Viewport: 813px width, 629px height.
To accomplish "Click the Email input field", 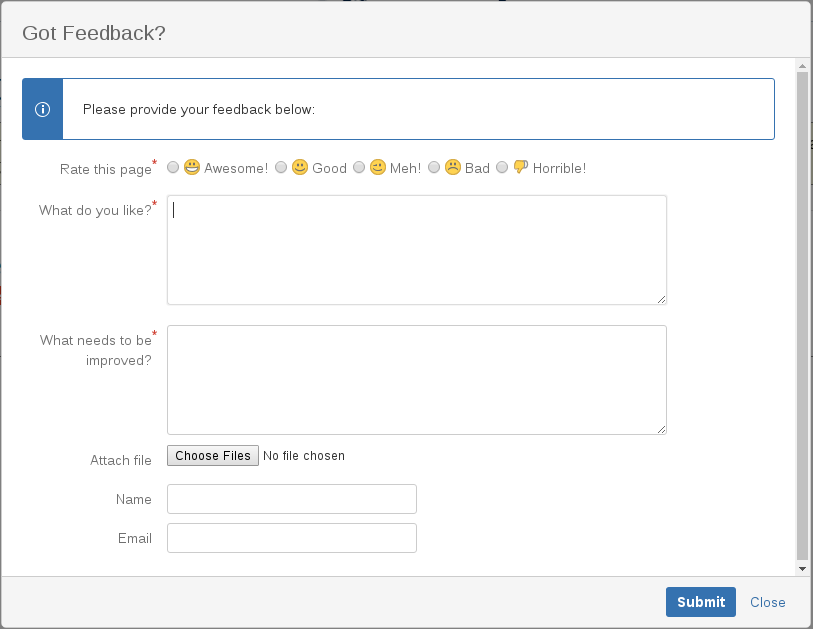I will tap(290, 538).
